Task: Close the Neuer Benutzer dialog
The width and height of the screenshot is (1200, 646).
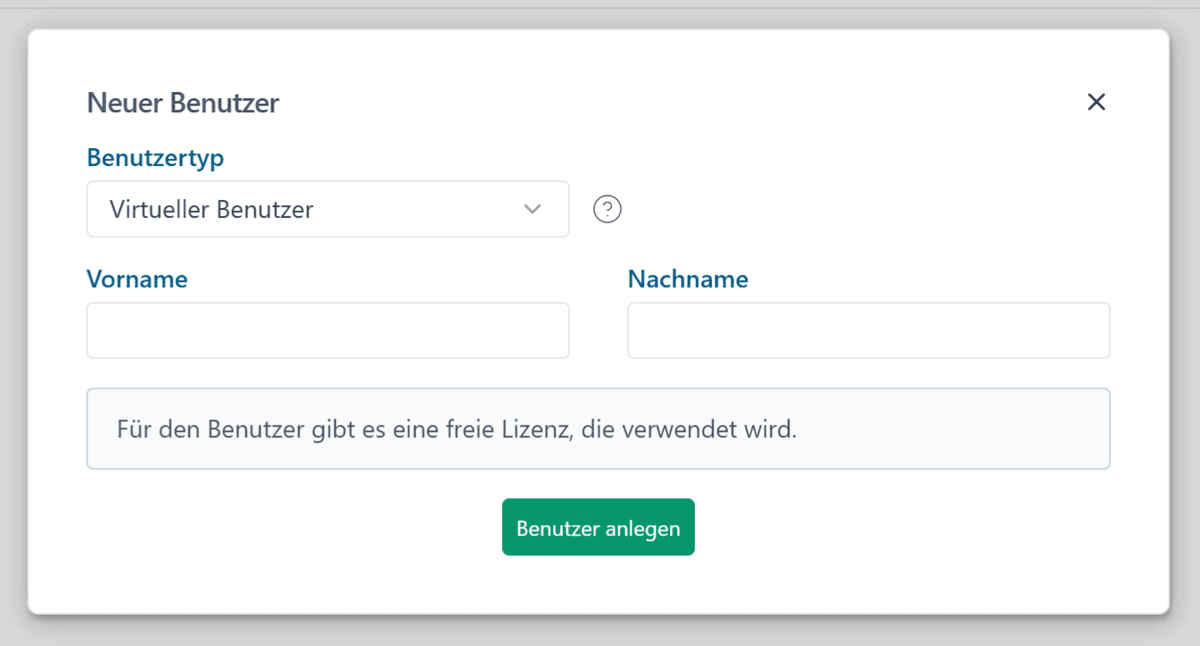Action: [1096, 102]
